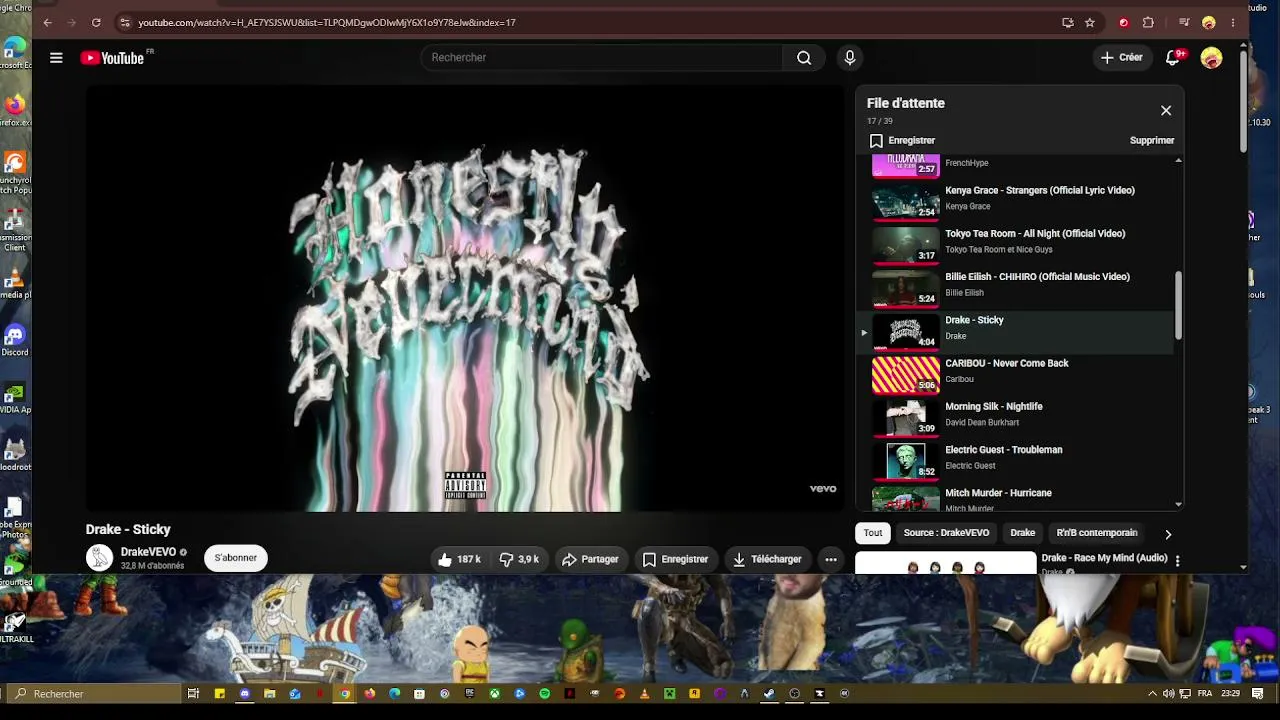Start voice search with the microphone

point(850,58)
